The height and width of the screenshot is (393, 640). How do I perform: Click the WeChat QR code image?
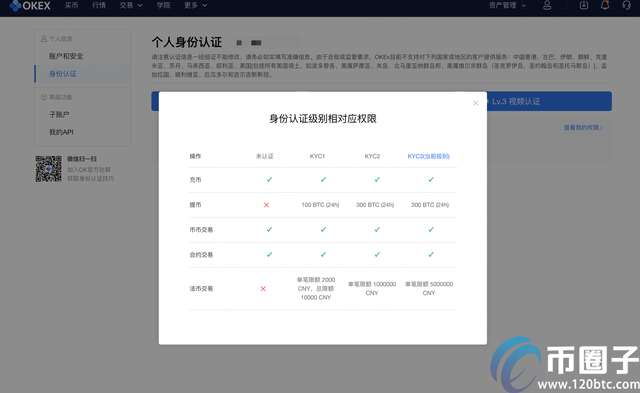click(48, 169)
